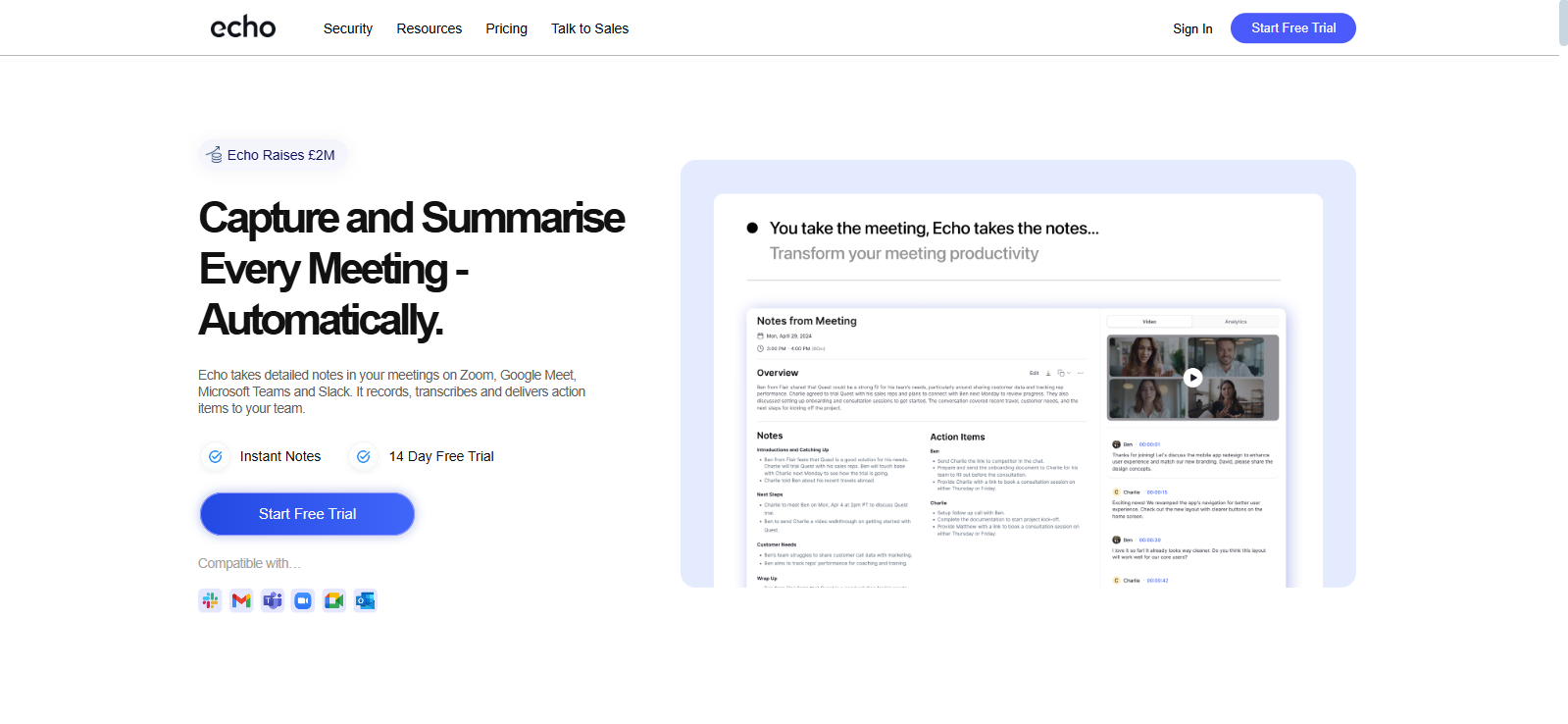1568x724 pixels.
Task: Play the meeting video preview
Action: coord(1192,378)
